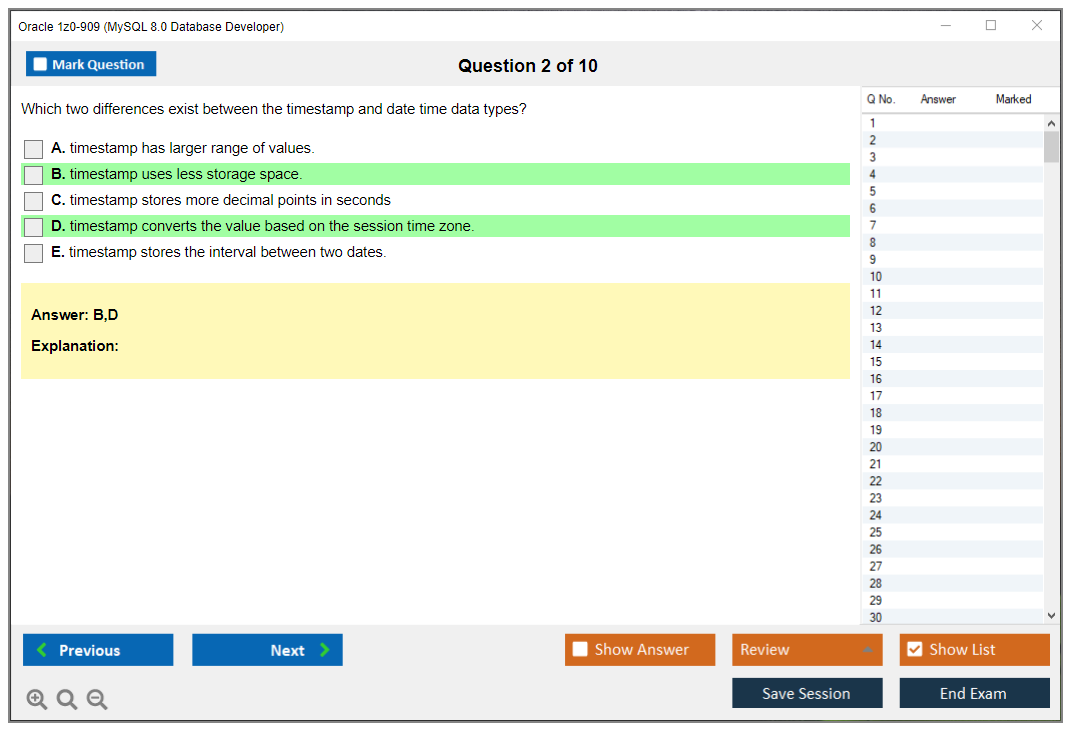Viewport: 1075px width, 735px height.
Task: Go to the Next question
Action: 267,650
